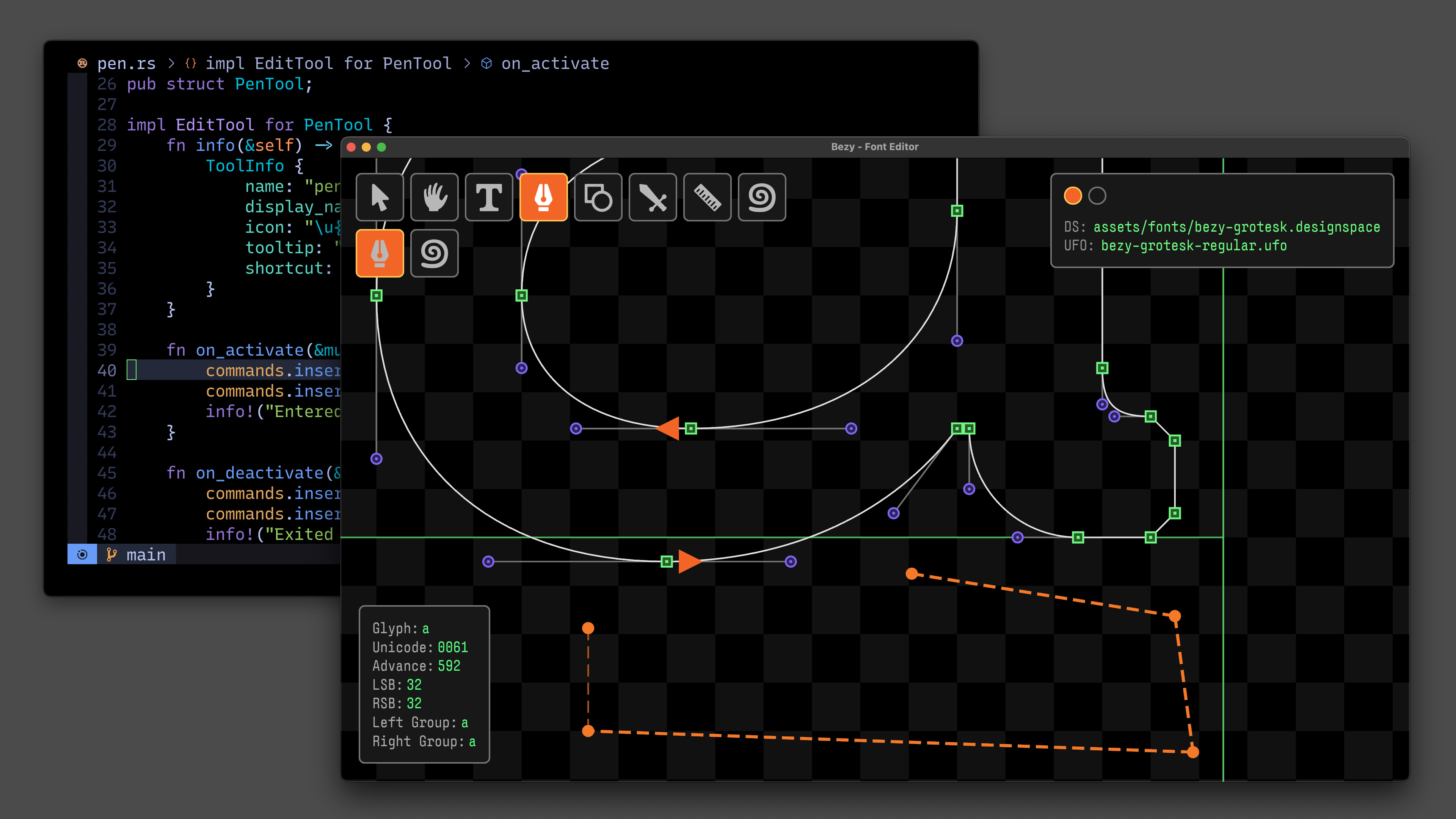Click 'pub struct PenTool;' on line 26
The width and height of the screenshot is (1456, 819).
pos(219,84)
